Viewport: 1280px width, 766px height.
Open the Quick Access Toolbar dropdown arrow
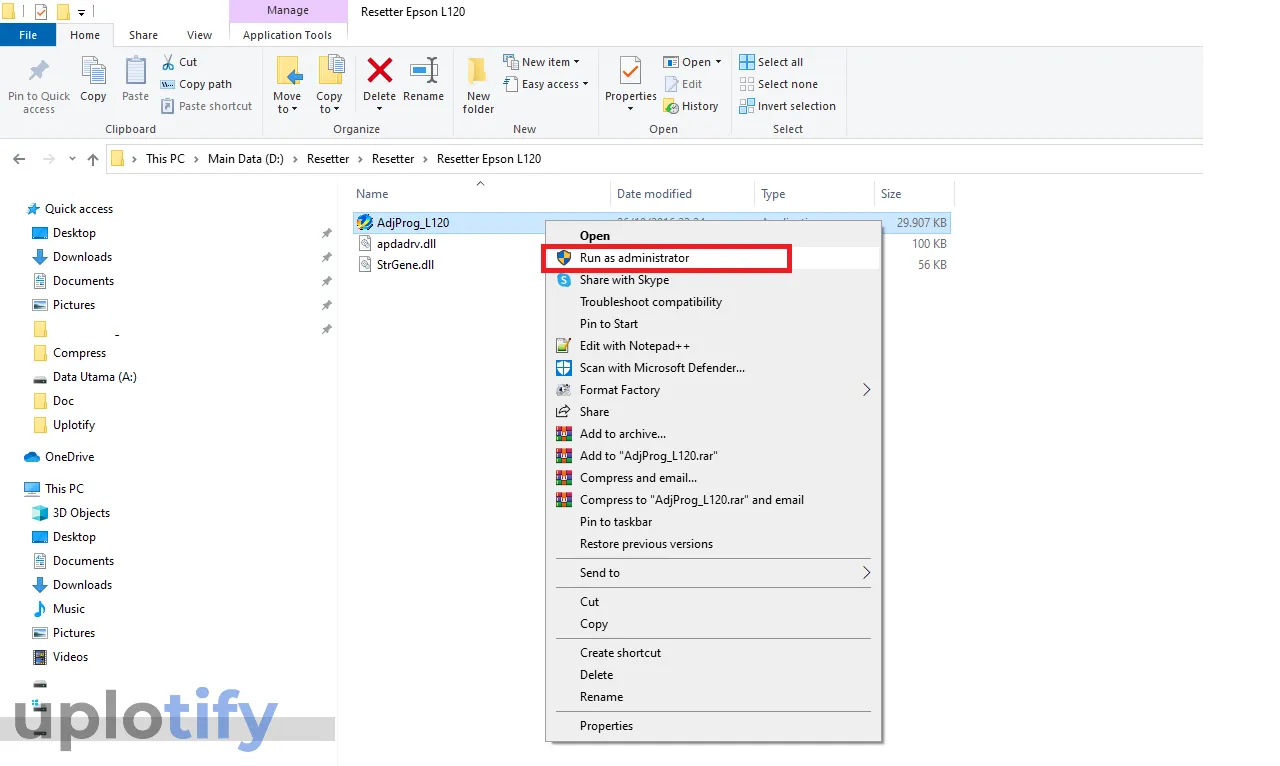pyautogui.click(x=82, y=12)
